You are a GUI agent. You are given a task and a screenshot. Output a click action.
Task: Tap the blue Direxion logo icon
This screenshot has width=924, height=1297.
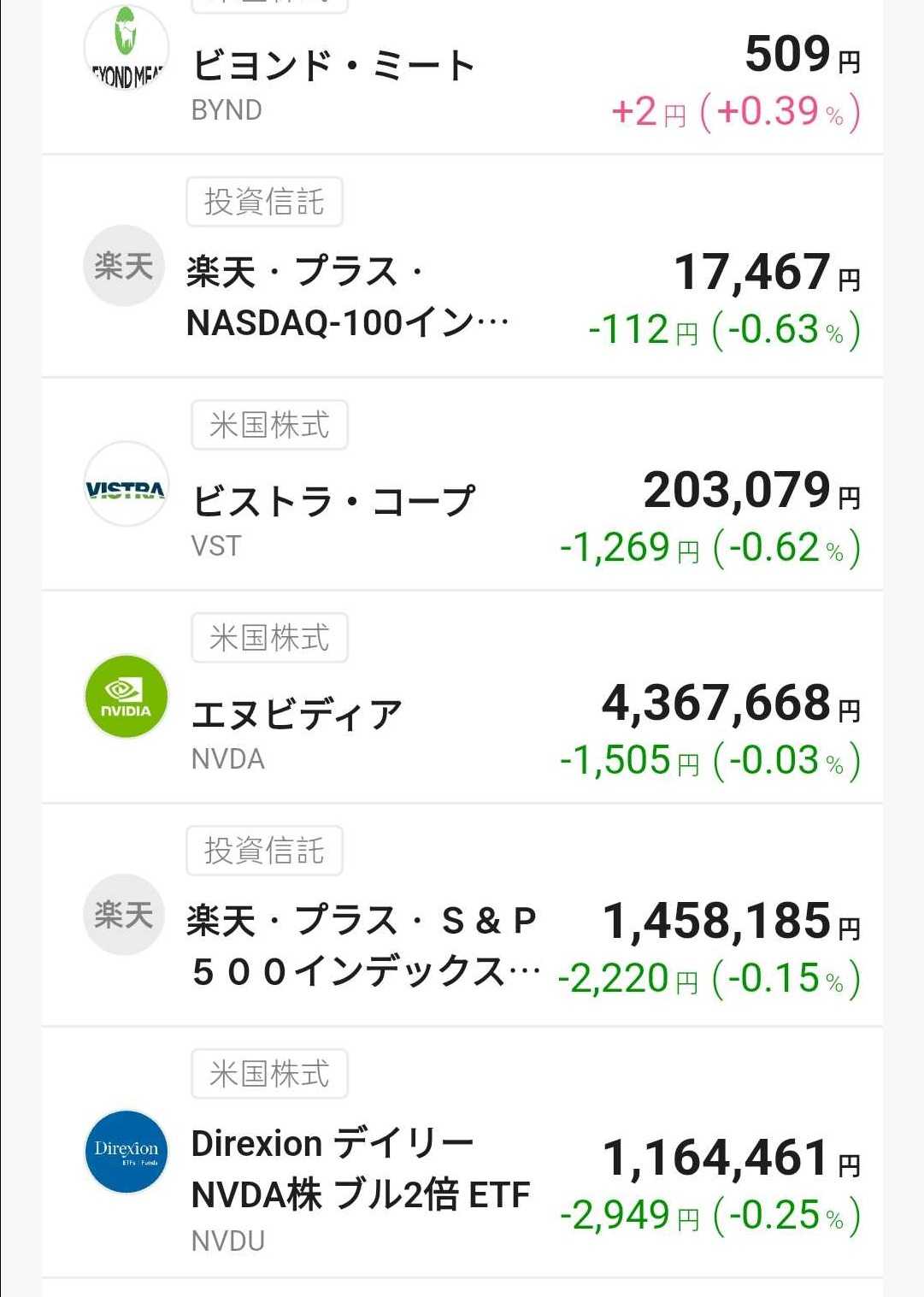126,1151
